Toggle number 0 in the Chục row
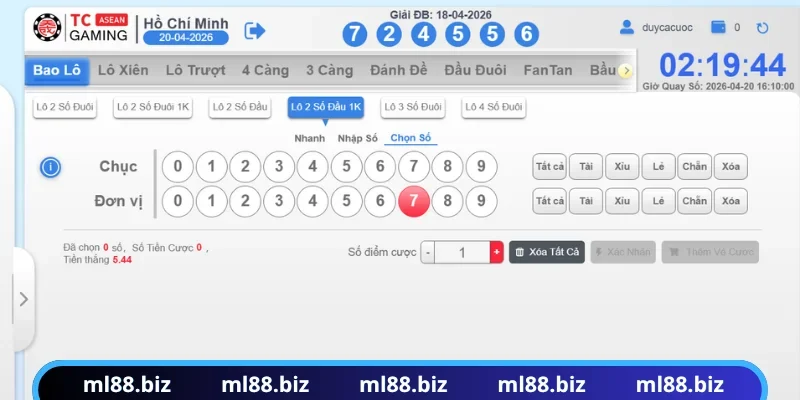The height and width of the screenshot is (400, 800). (x=178, y=167)
